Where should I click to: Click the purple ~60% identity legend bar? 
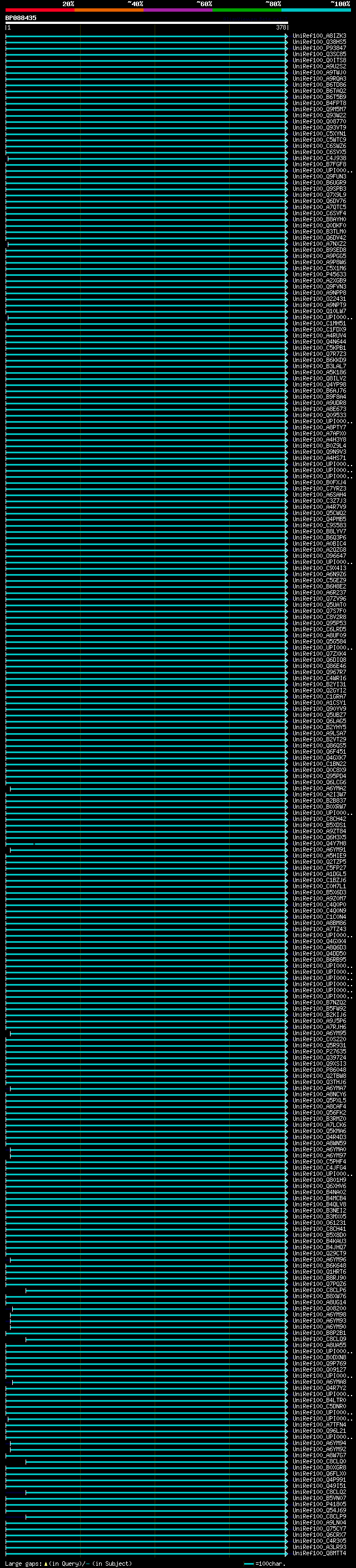[x=179, y=10]
